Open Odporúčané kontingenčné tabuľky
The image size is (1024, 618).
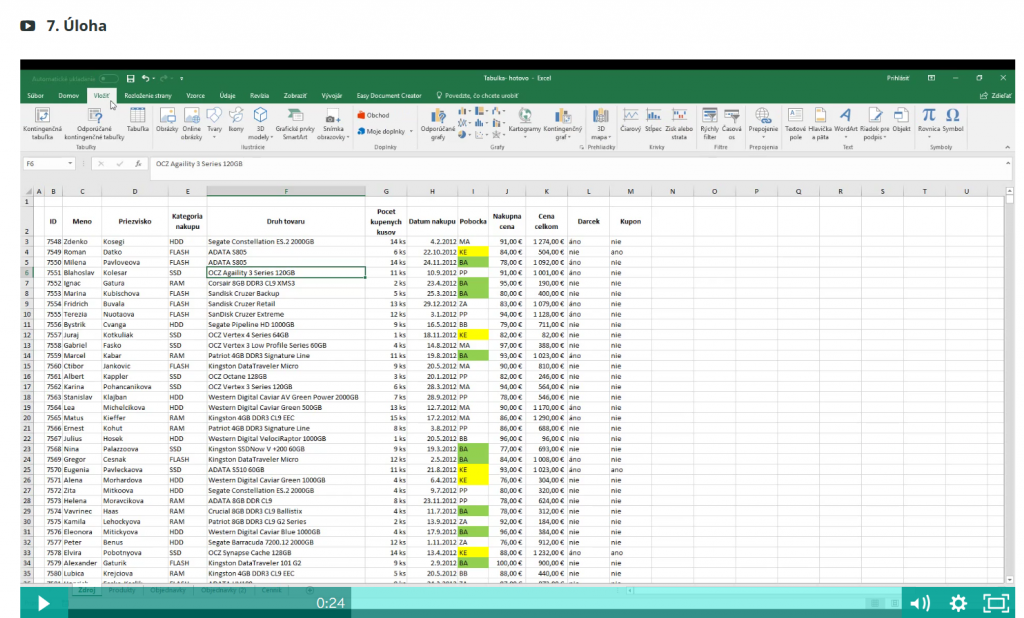coord(95,123)
